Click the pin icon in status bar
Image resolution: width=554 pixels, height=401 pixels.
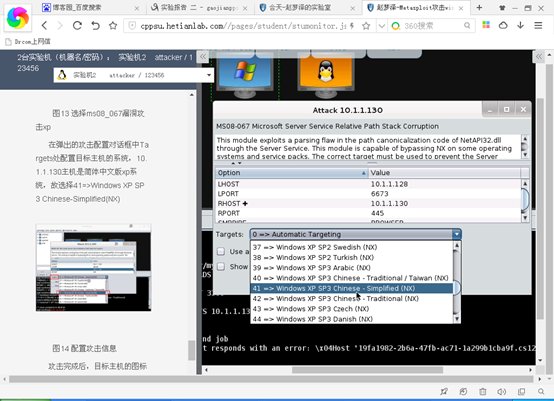pyautogui.click(x=444, y=391)
